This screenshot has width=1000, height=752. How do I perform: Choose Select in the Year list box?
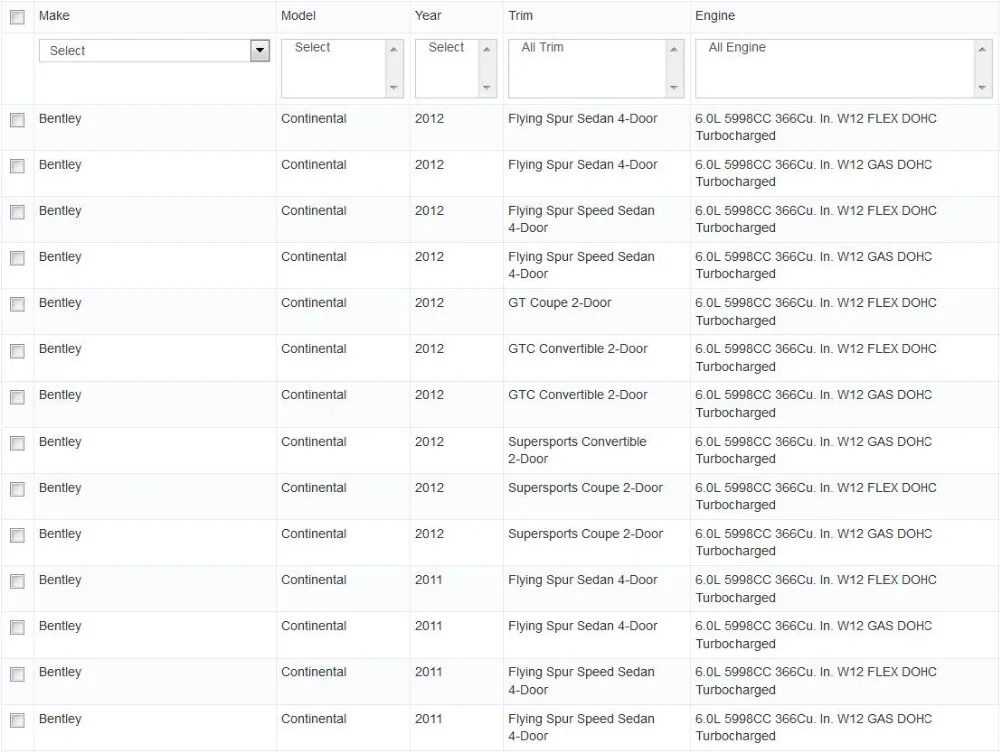pos(446,47)
